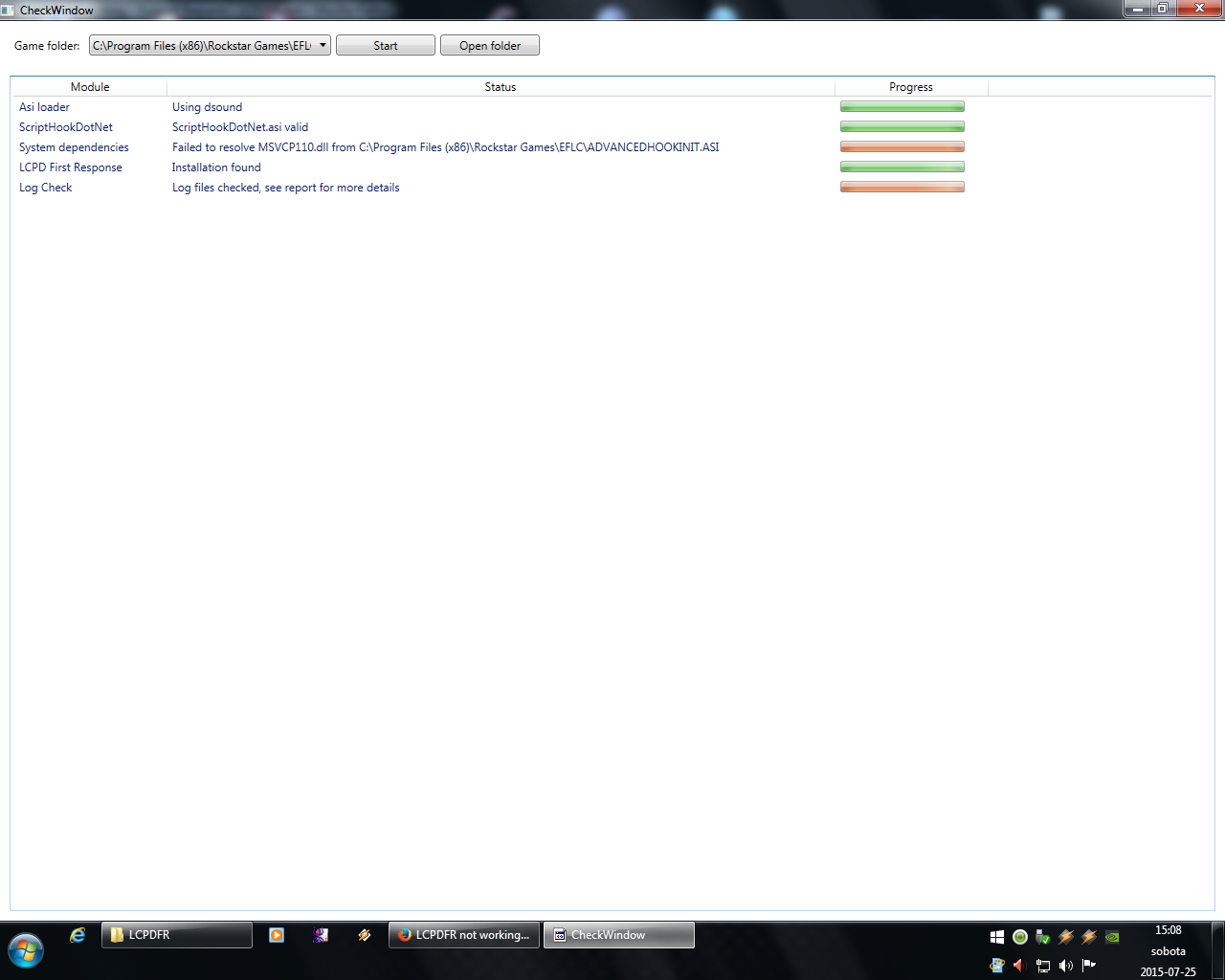The height and width of the screenshot is (980, 1225).
Task: Switch to the LCPDFR folder taskbar window
Action: pos(177,935)
